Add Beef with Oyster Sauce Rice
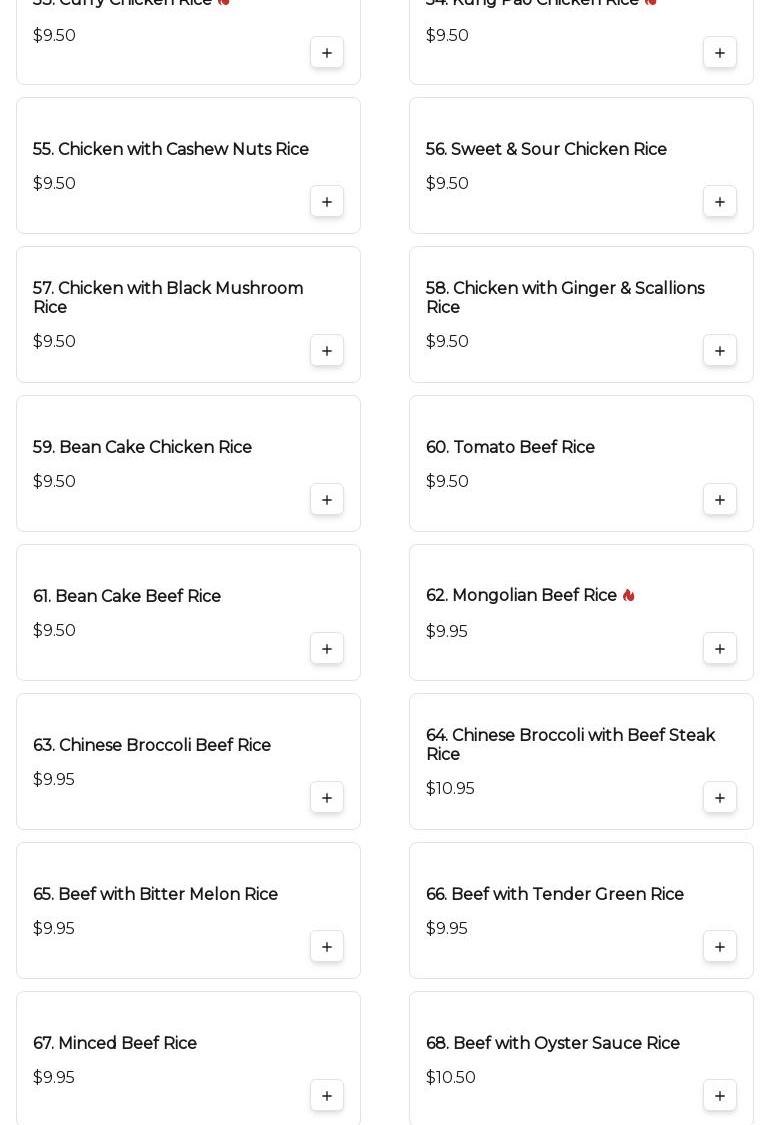This screenshot has height=1125, width=770. click(720, 1096)
